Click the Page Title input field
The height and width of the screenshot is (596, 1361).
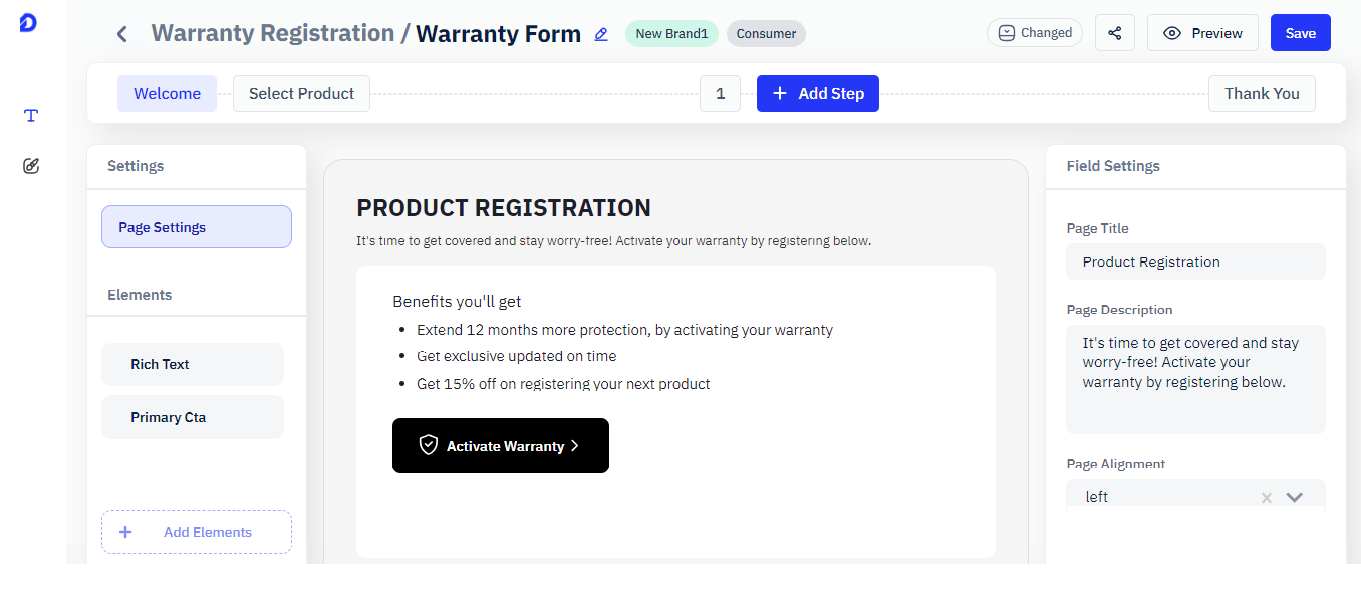[x=1195, y=262]
